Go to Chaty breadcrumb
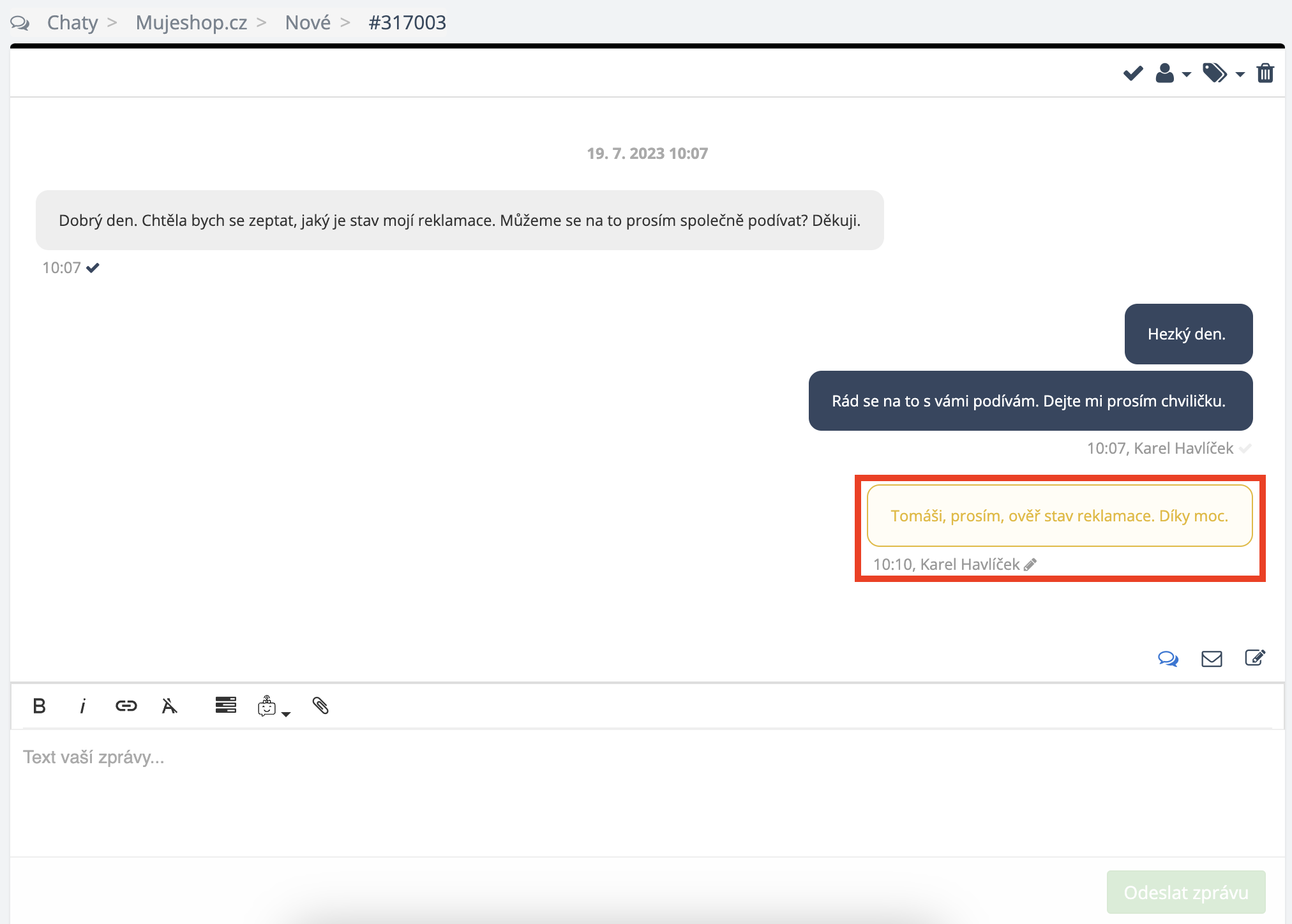This screenshot has width=1292, height=924. pos(72,22)
